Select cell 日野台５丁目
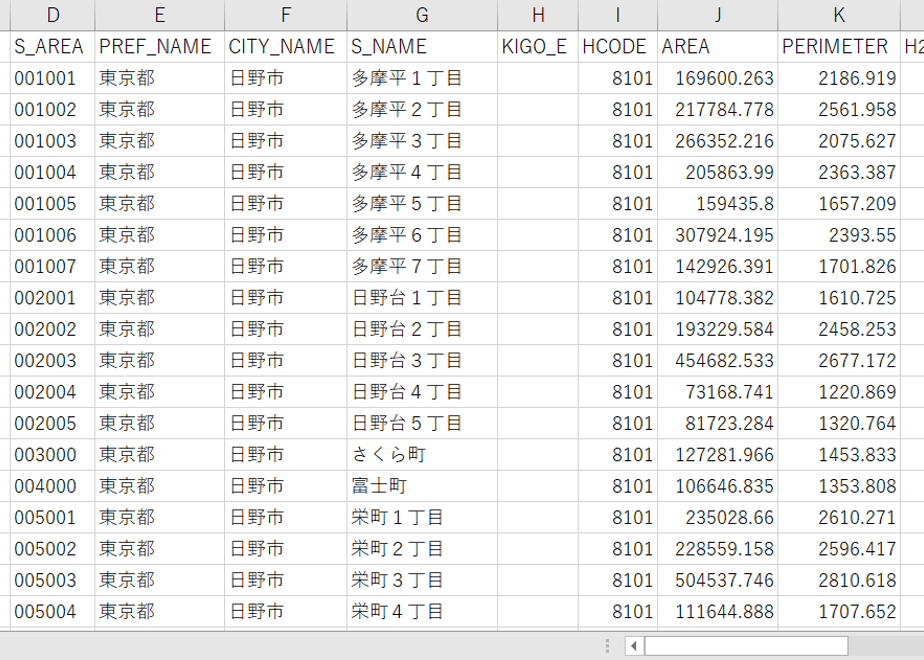 click(422, 423)
